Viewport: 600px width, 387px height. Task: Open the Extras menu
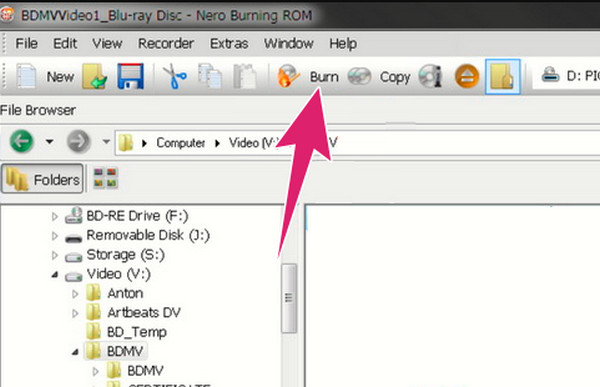(229, 44)
